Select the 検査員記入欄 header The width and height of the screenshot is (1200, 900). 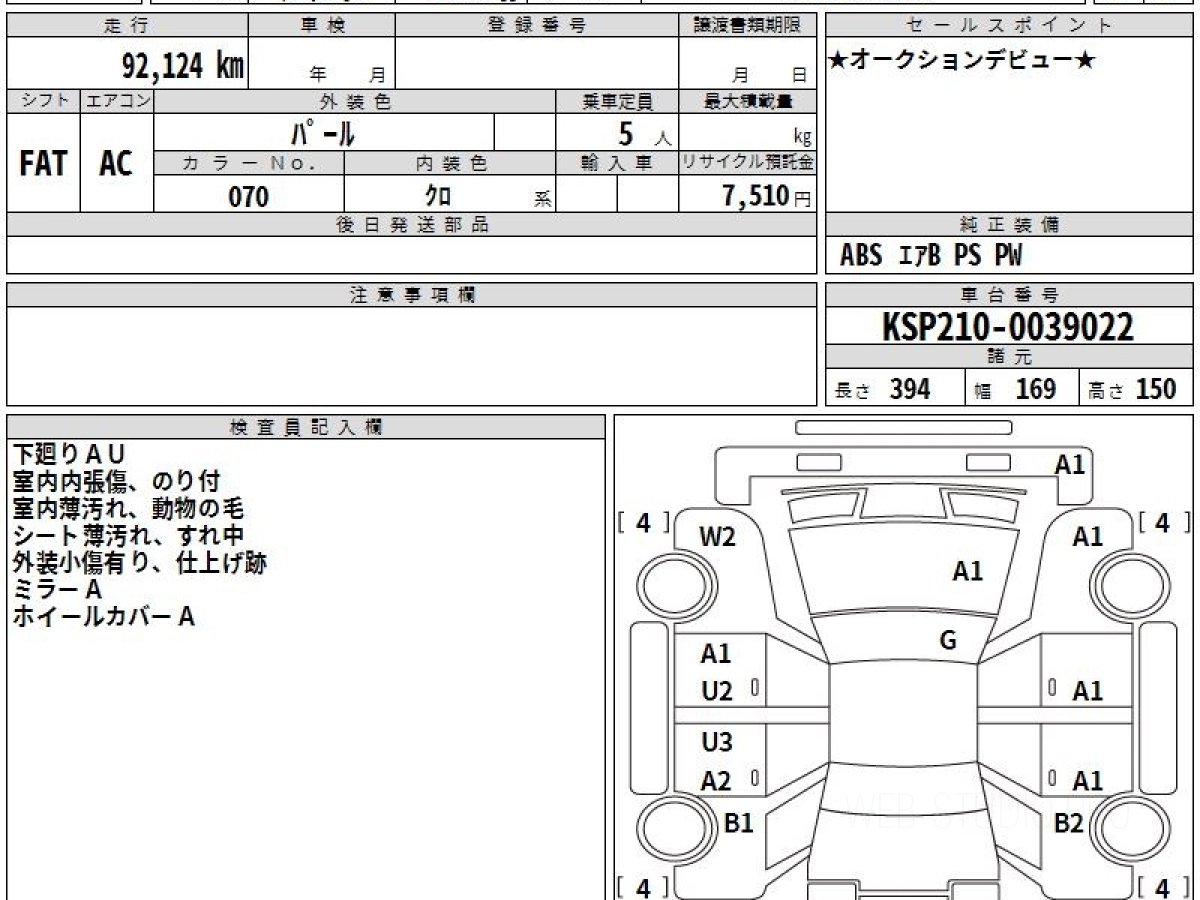[x=306, y=426]
